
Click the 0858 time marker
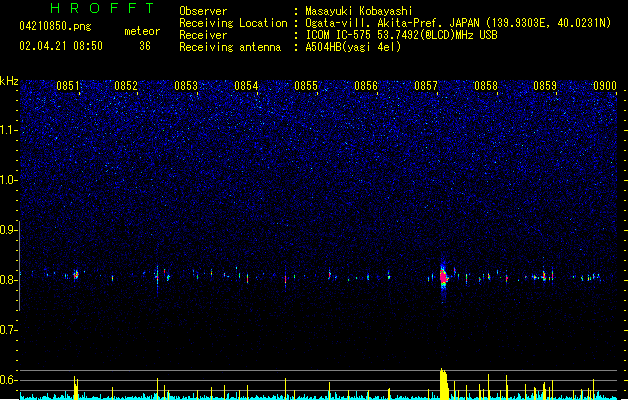[x=486, y=86]
